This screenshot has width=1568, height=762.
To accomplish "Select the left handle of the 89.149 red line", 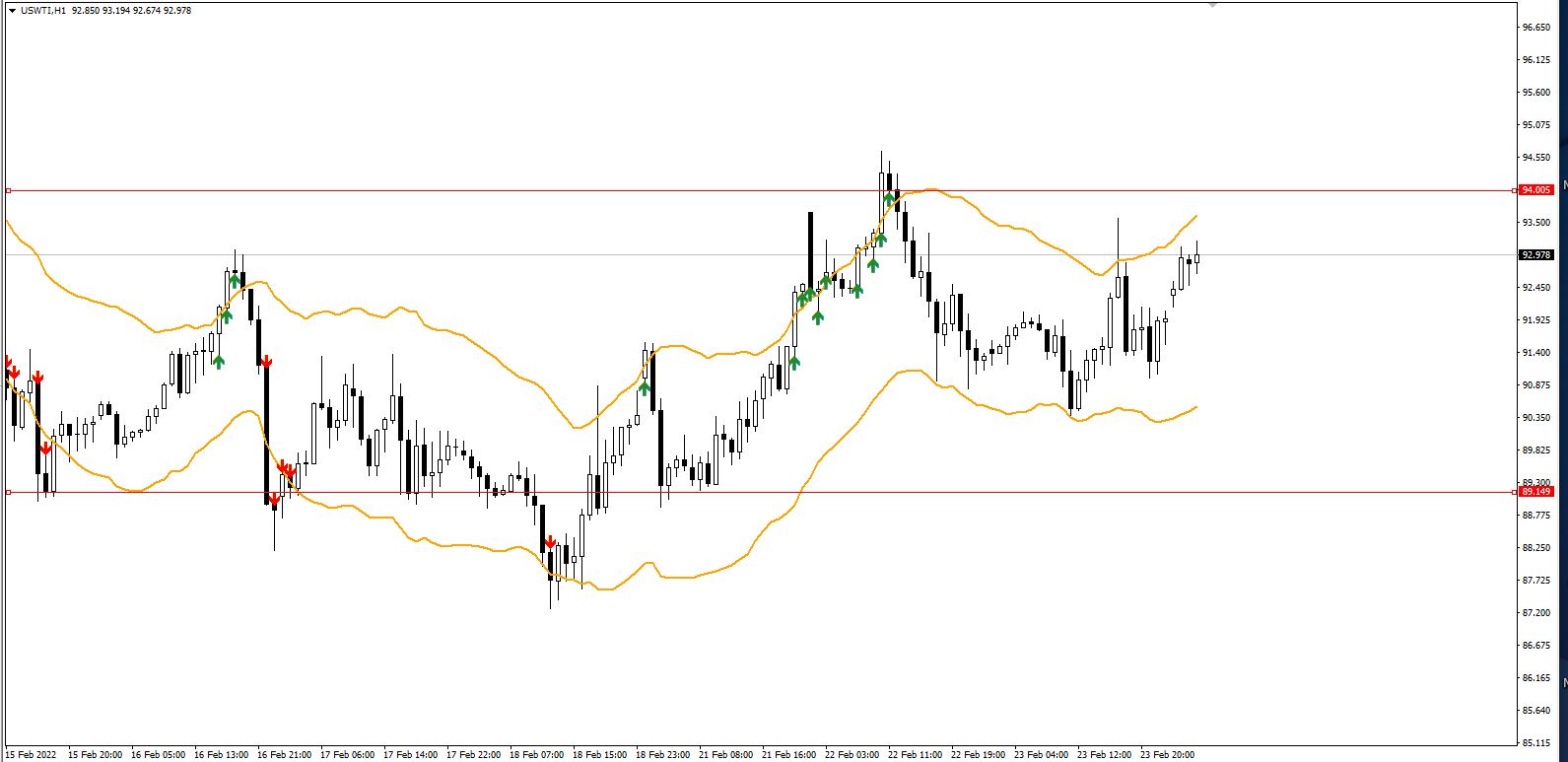I will click(8, 492).
